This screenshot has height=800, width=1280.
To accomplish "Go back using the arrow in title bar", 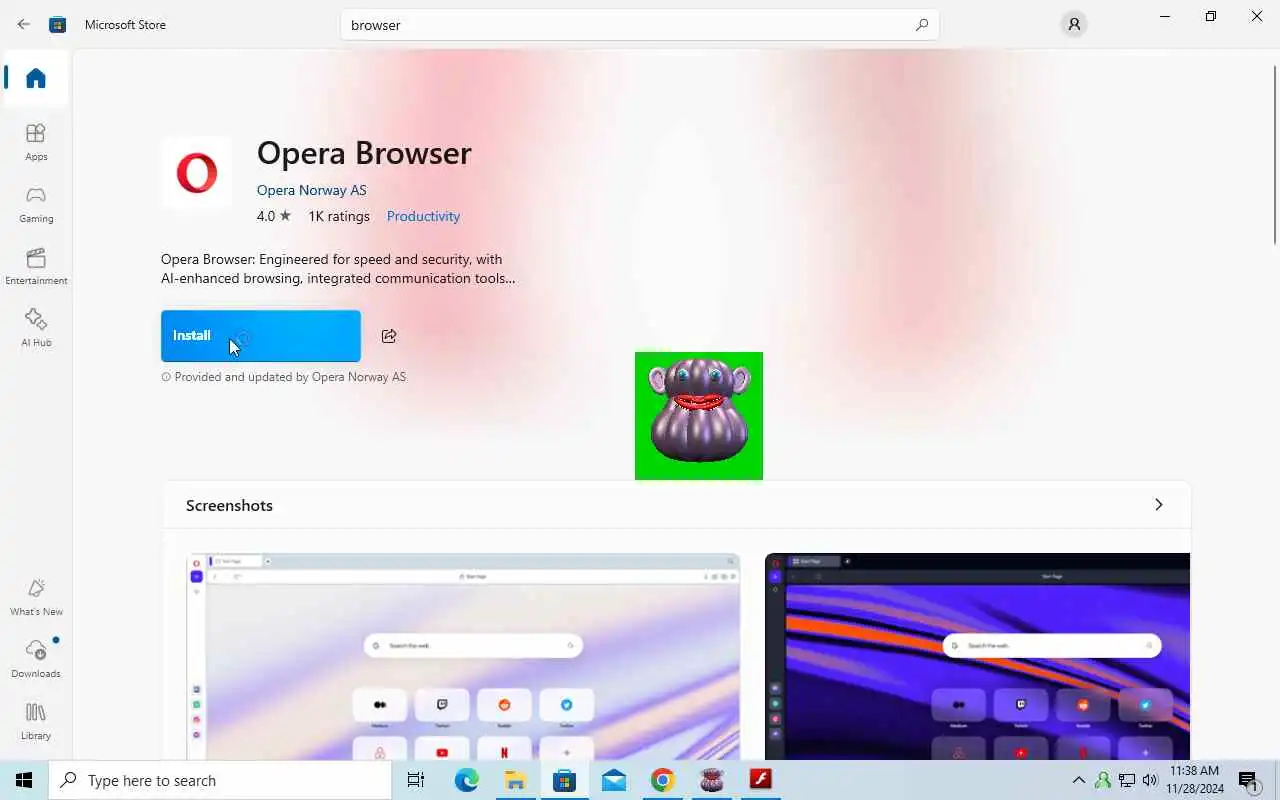I will click(24, 24).
